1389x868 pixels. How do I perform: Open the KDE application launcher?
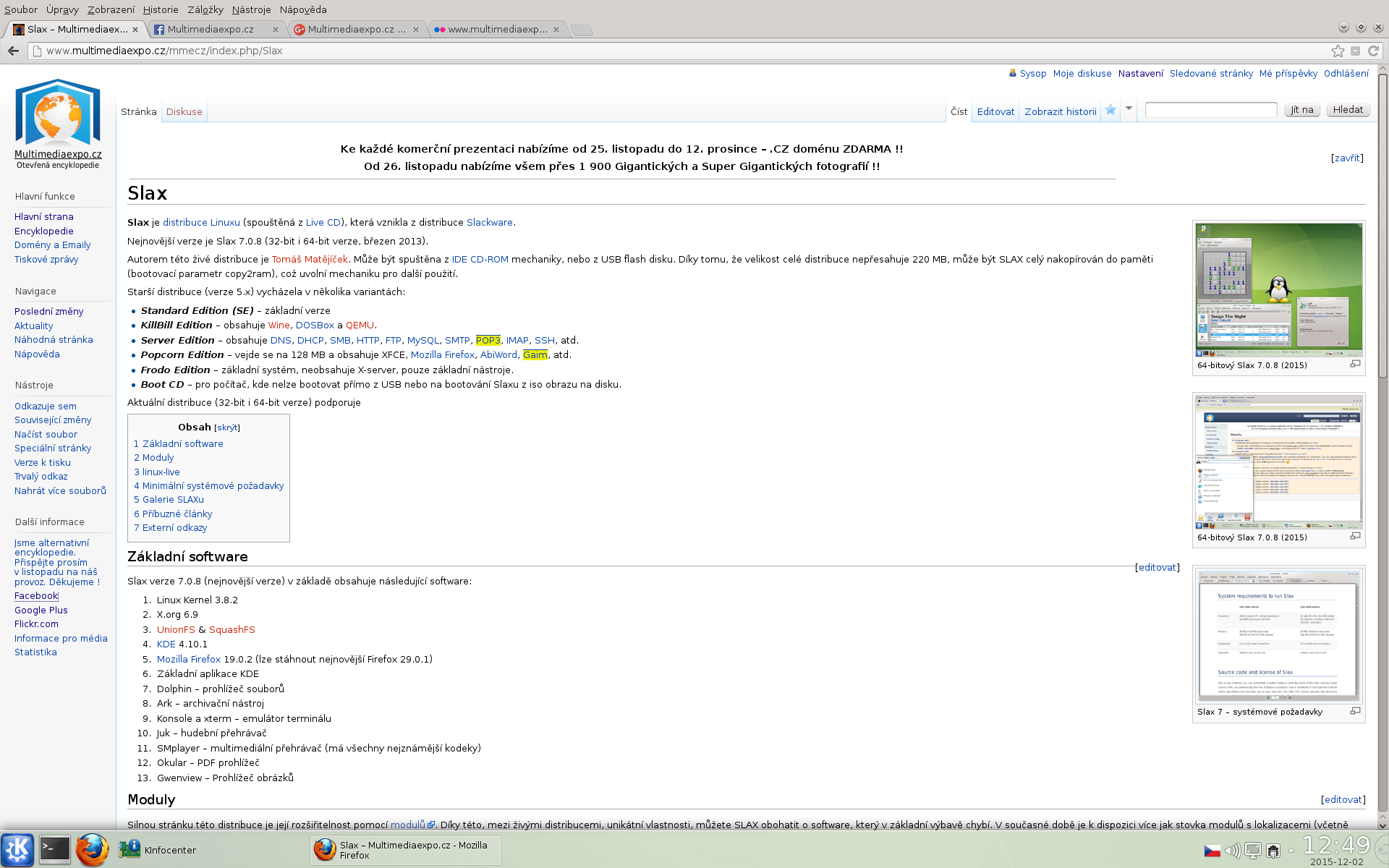pos(17,850)
